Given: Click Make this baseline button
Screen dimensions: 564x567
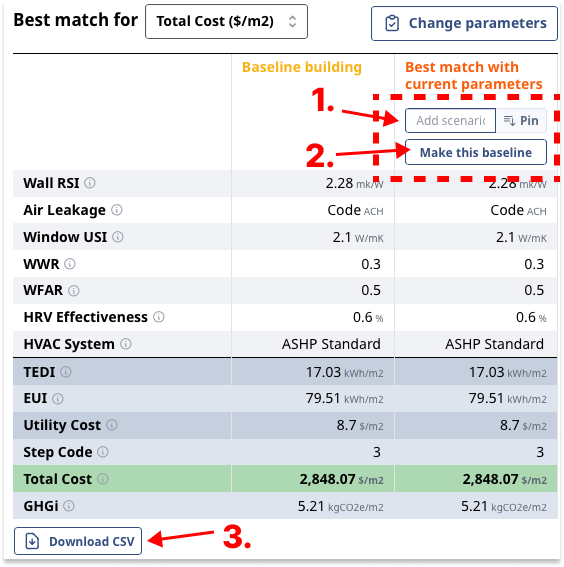Looking at the screenshot, I should click(475, 152).
